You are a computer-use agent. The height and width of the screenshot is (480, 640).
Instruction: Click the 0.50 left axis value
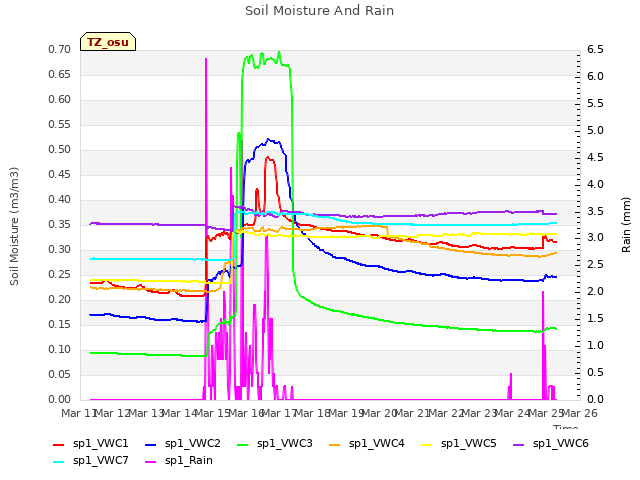60,149
